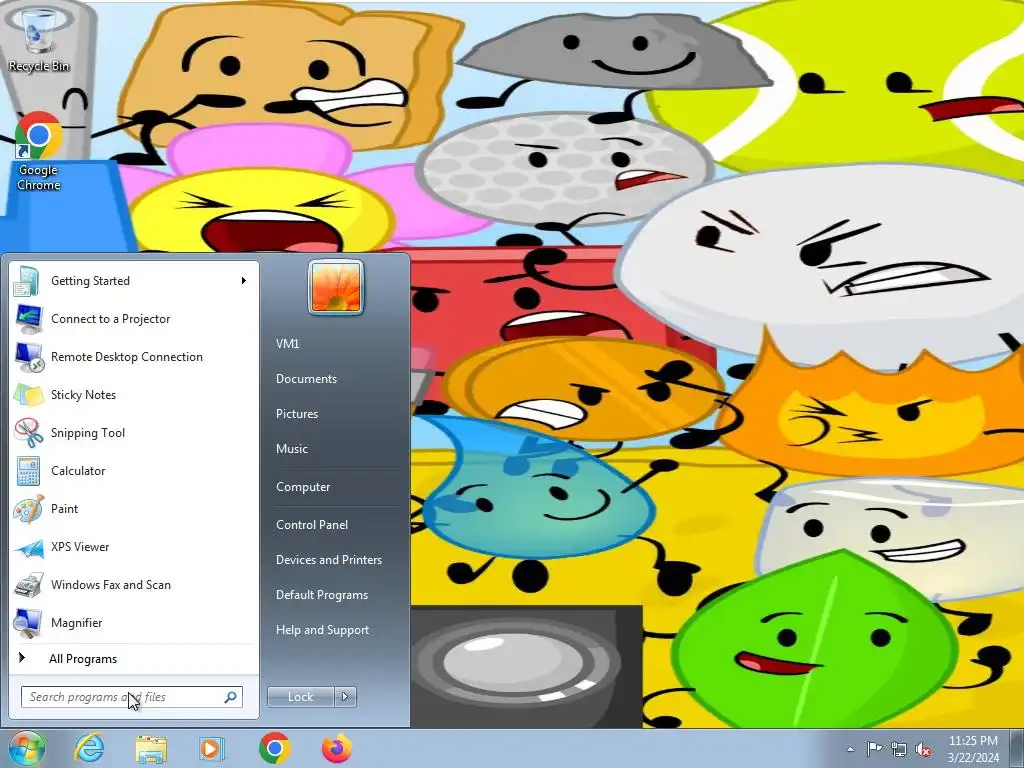Open Control Panel

(x=312, y=524)
